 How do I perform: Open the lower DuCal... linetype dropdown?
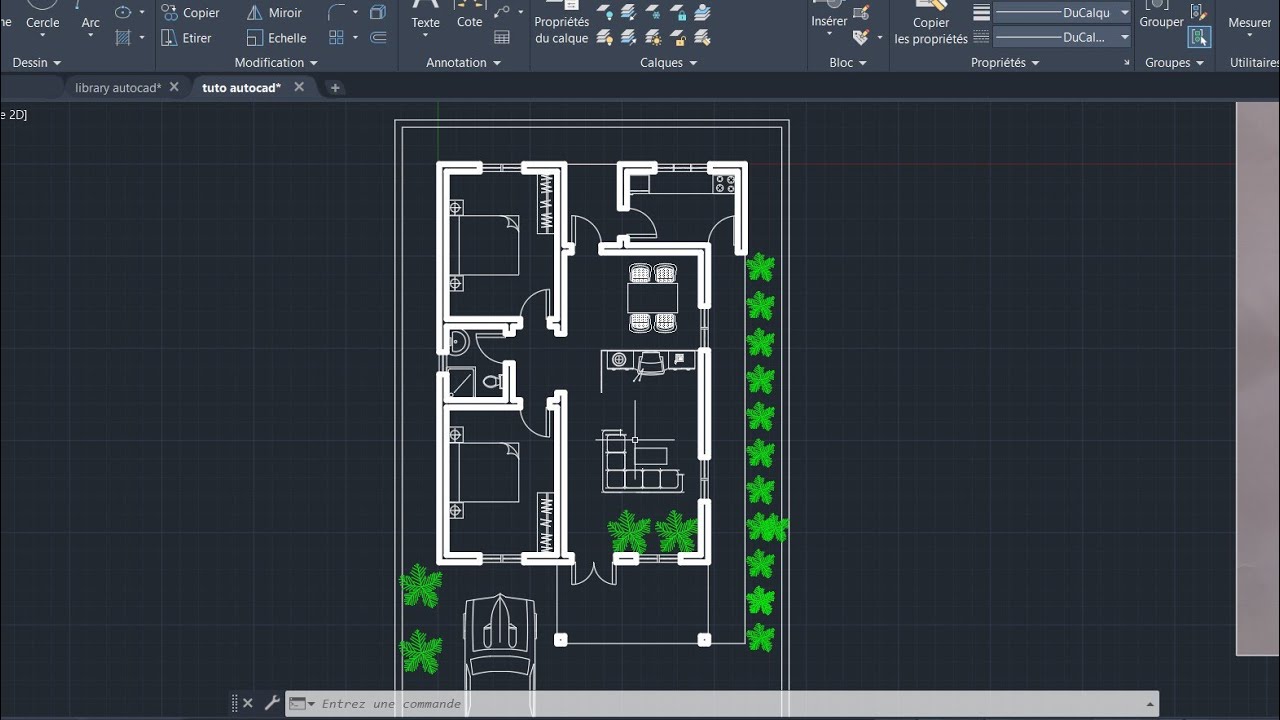click(x=1124, y=37)
